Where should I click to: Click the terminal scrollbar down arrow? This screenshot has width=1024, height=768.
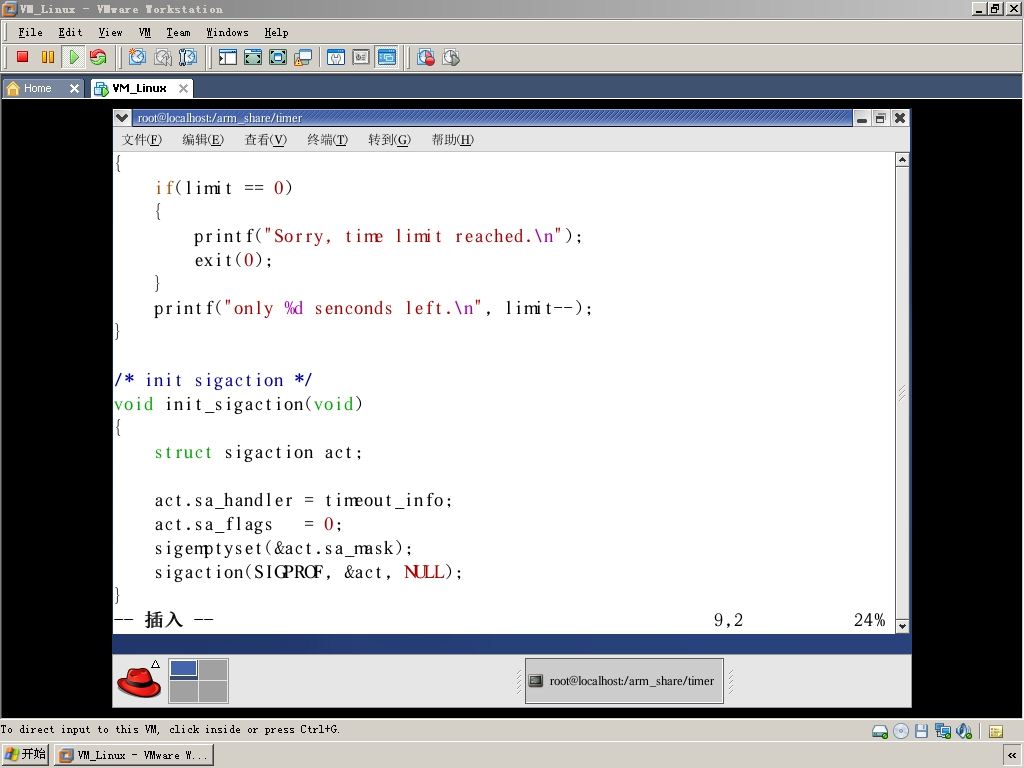[902, 626]
